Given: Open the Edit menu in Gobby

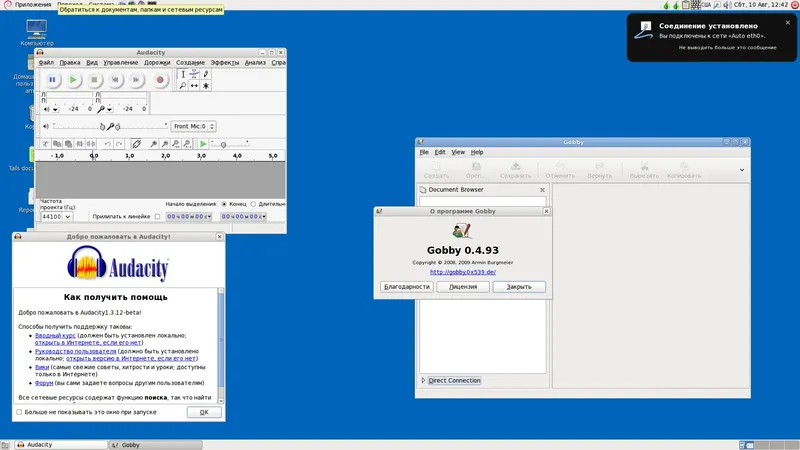Looking at the screenshot, I should [440, 152].
